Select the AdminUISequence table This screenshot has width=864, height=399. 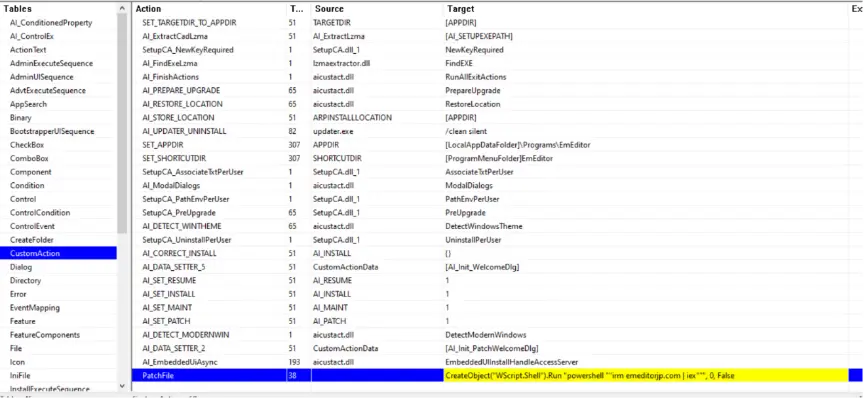point(41,77)
